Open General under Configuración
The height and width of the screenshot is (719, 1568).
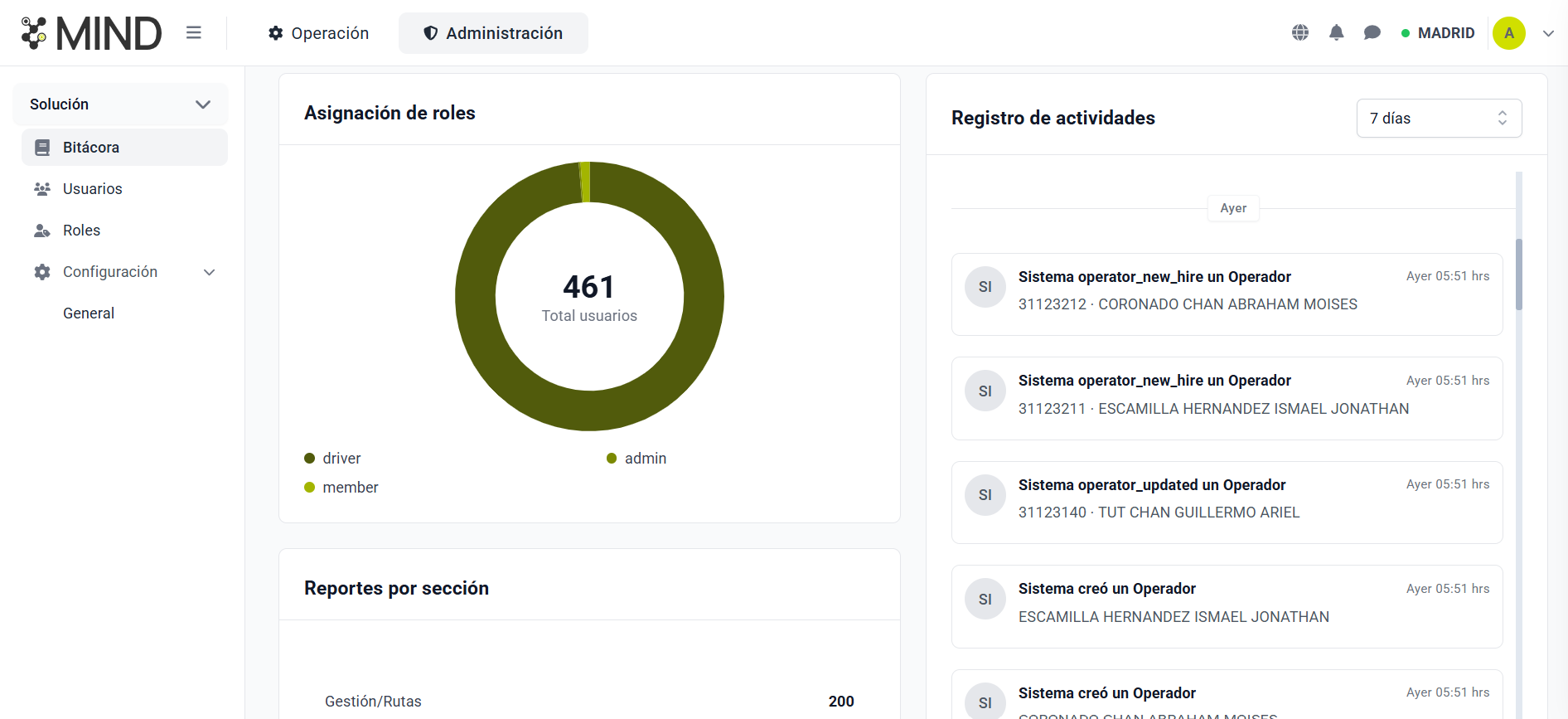[89, 313]
